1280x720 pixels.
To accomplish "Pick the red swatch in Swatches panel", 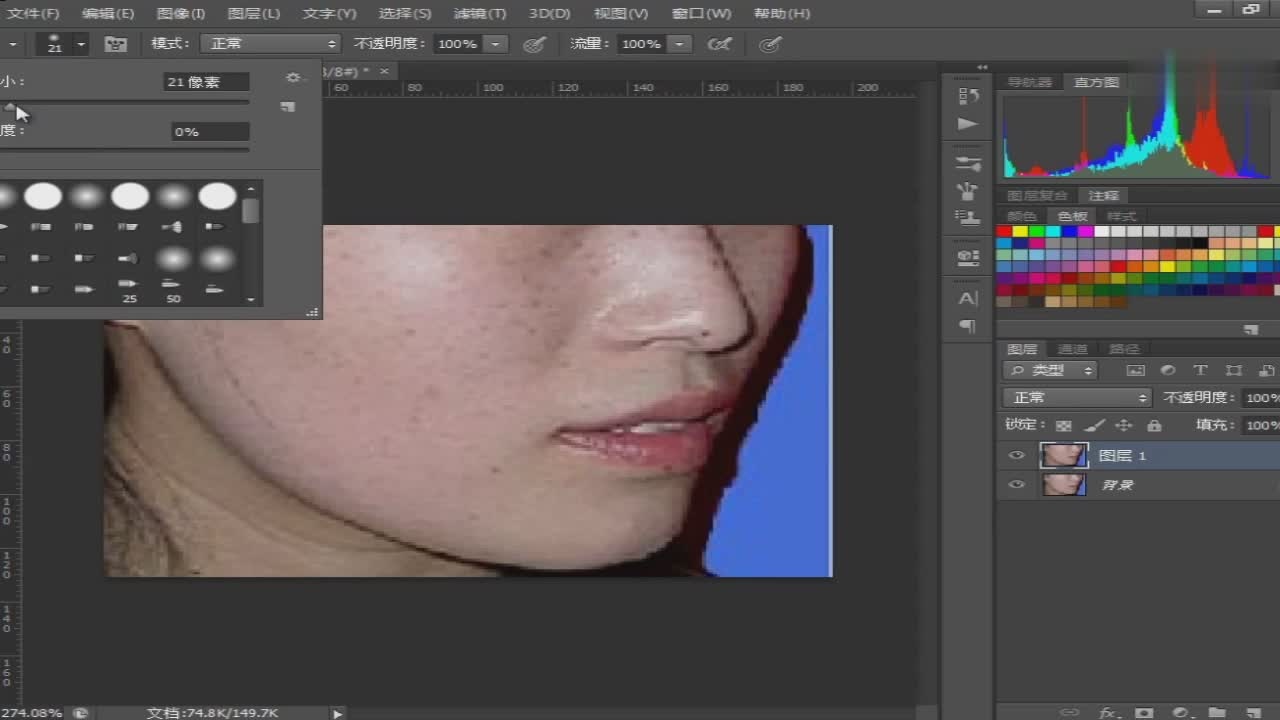I will coord(1004,231).
